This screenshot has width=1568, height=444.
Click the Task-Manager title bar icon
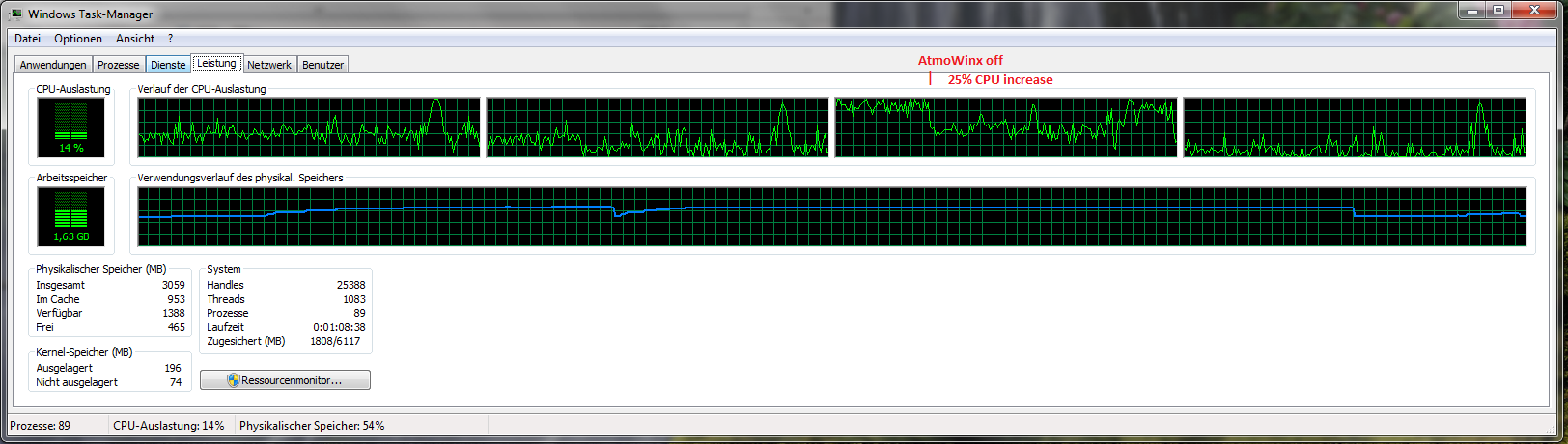pyautogui.click(x=15, y=14)
